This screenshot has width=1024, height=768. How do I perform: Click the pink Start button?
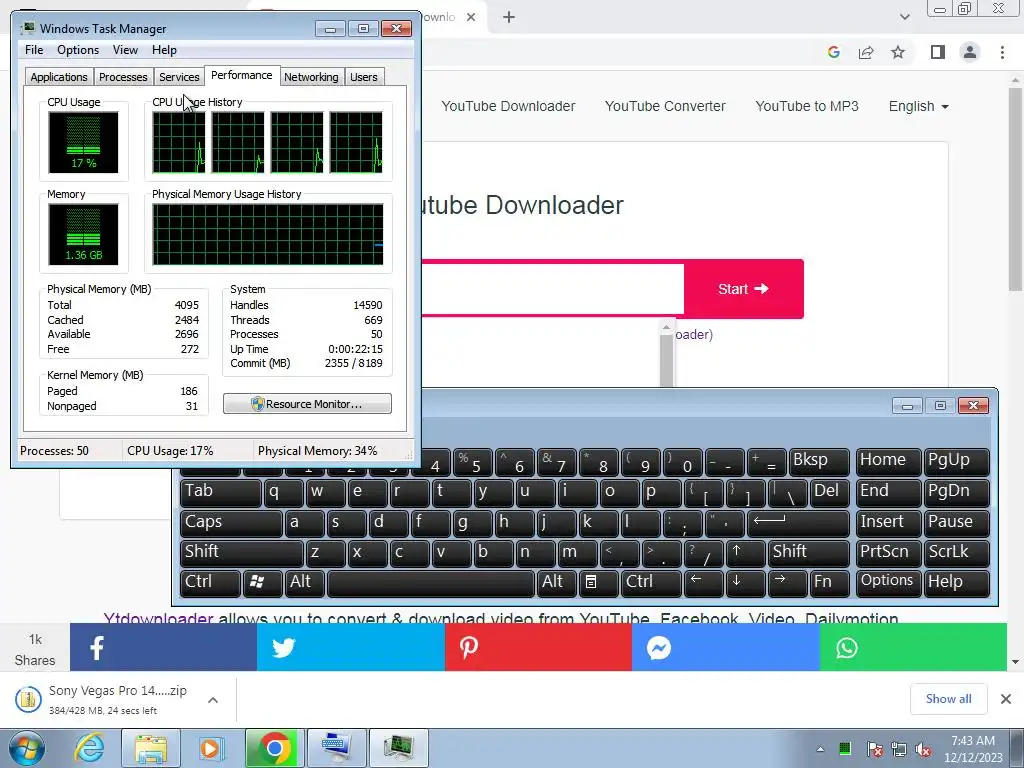point(743,289)
